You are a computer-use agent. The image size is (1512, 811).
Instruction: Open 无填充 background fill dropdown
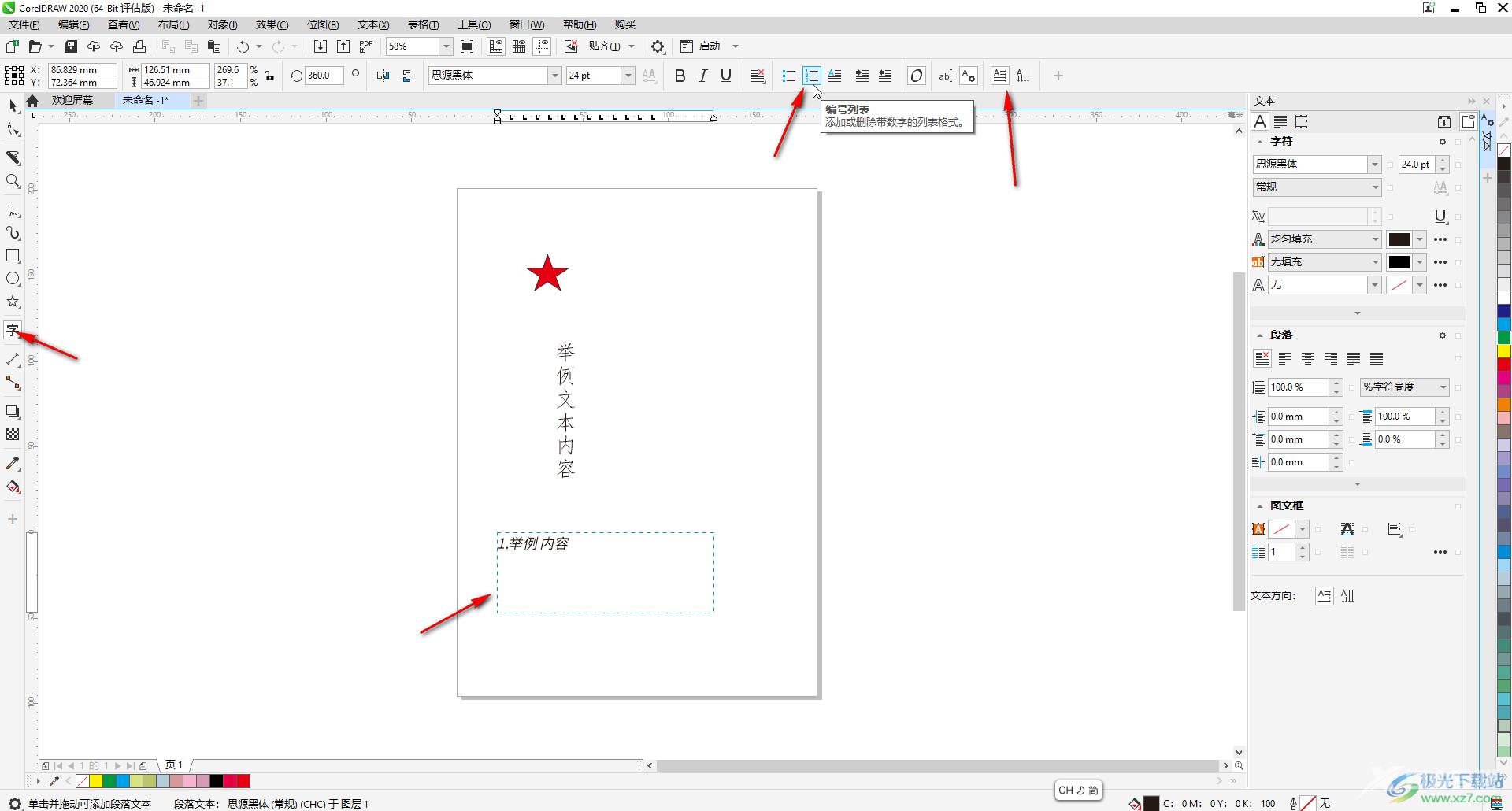[x=1375, y=262]
